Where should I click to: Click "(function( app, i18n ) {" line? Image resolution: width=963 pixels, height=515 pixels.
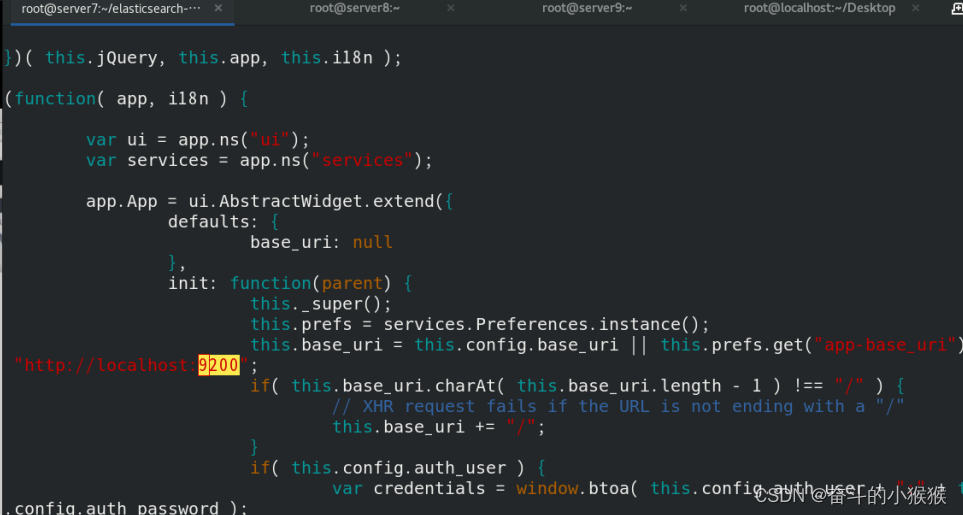pos(126,99)
